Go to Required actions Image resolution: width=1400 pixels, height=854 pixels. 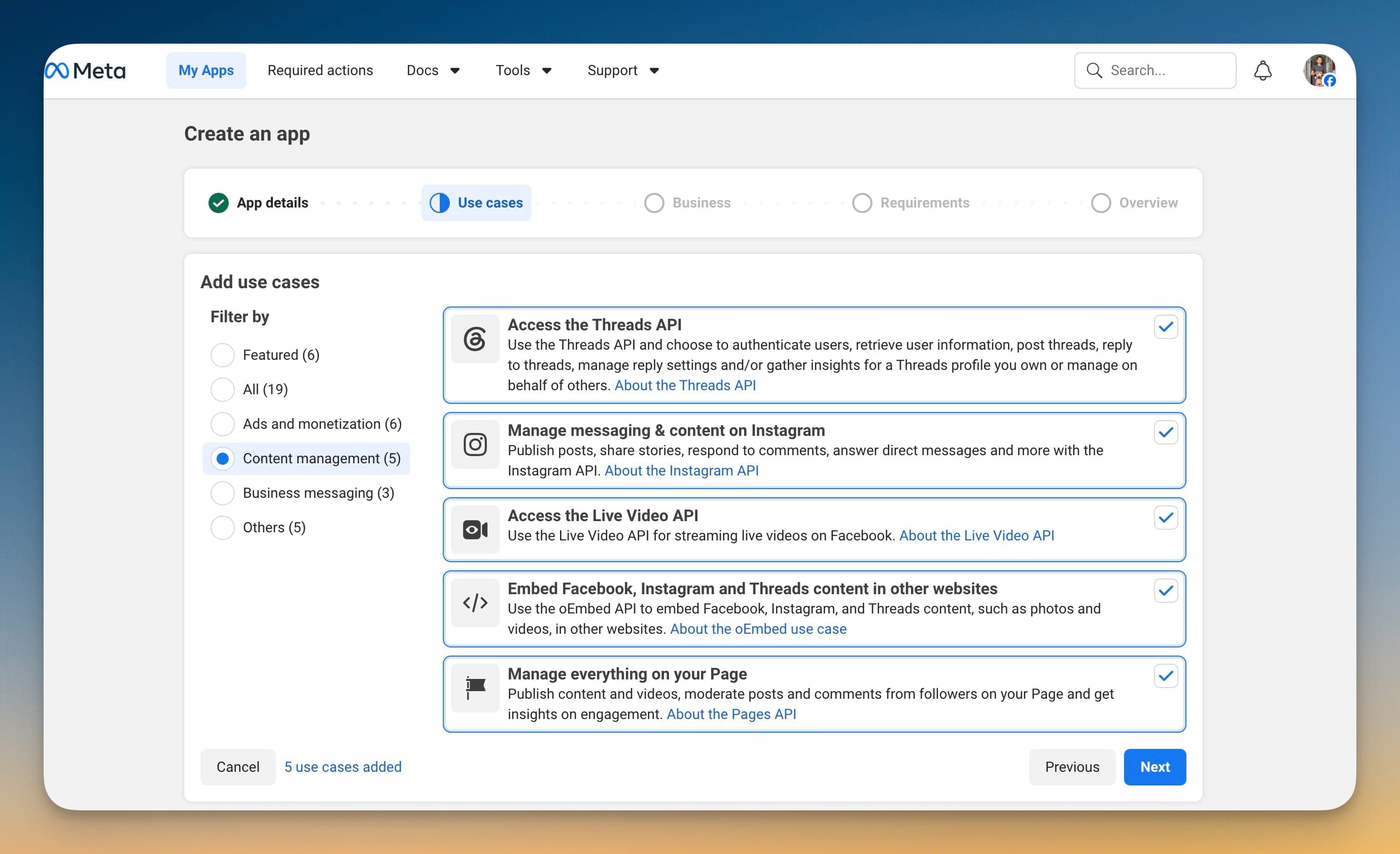point(320,71)
